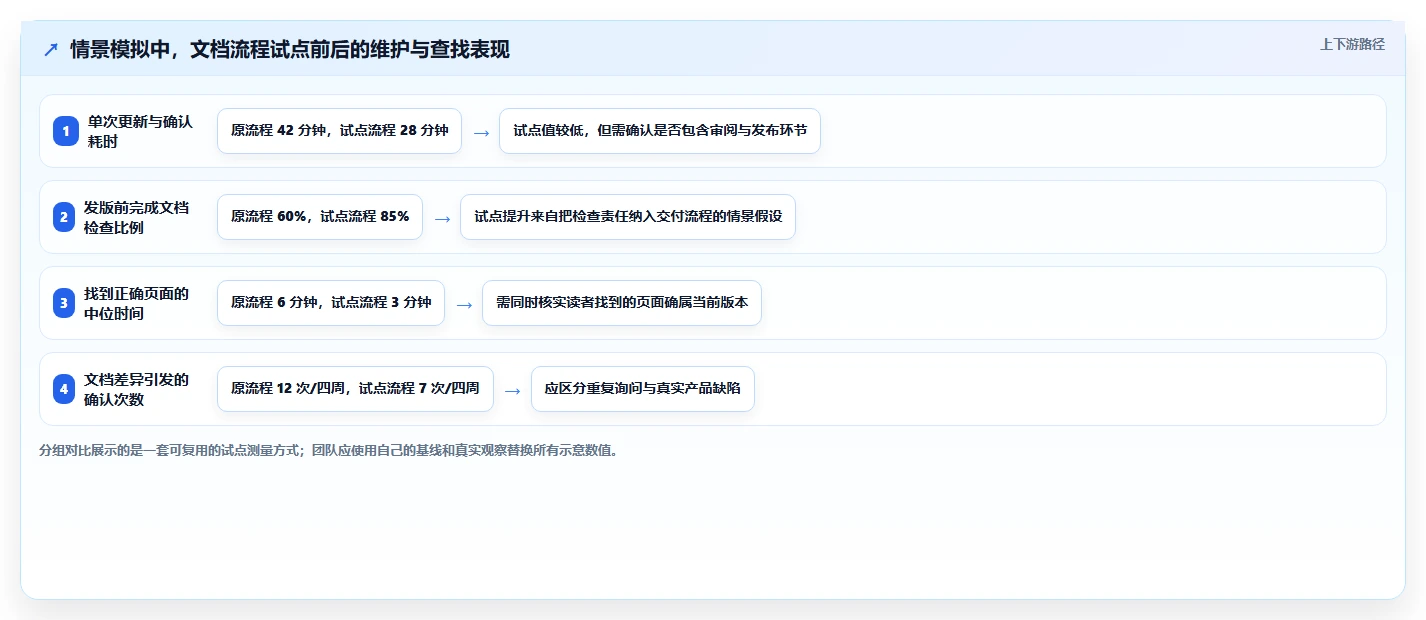
Task: Click the arrow after 原流程 6 分钟 box
Action: pyautogui.click(x=464, y=304)
